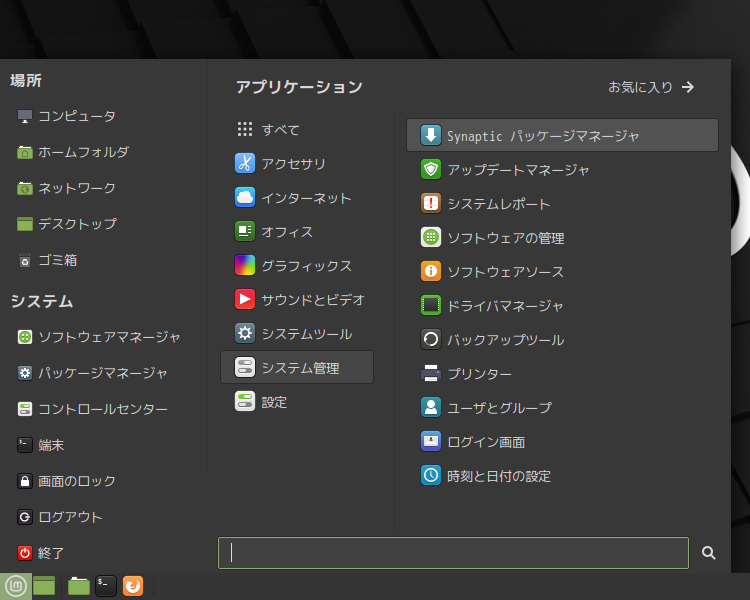
Task: Launch Synaptic パッケージマネージャ icon
Action: click(x=431, y=135)
